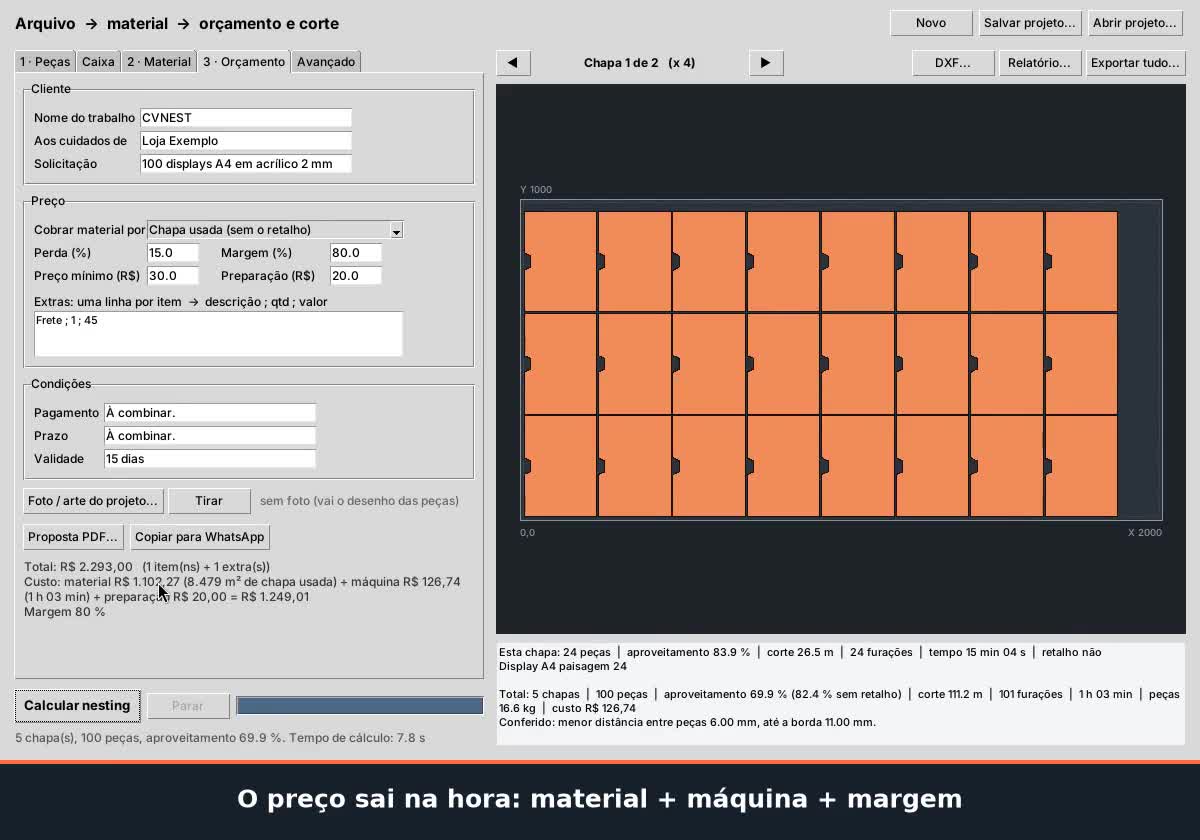Image resolution: width=1200 pixels, height=840 pixels.
Task: Switch to the '1 · Peças' tab
Action: pyautogui.click(x=45, y=62)
